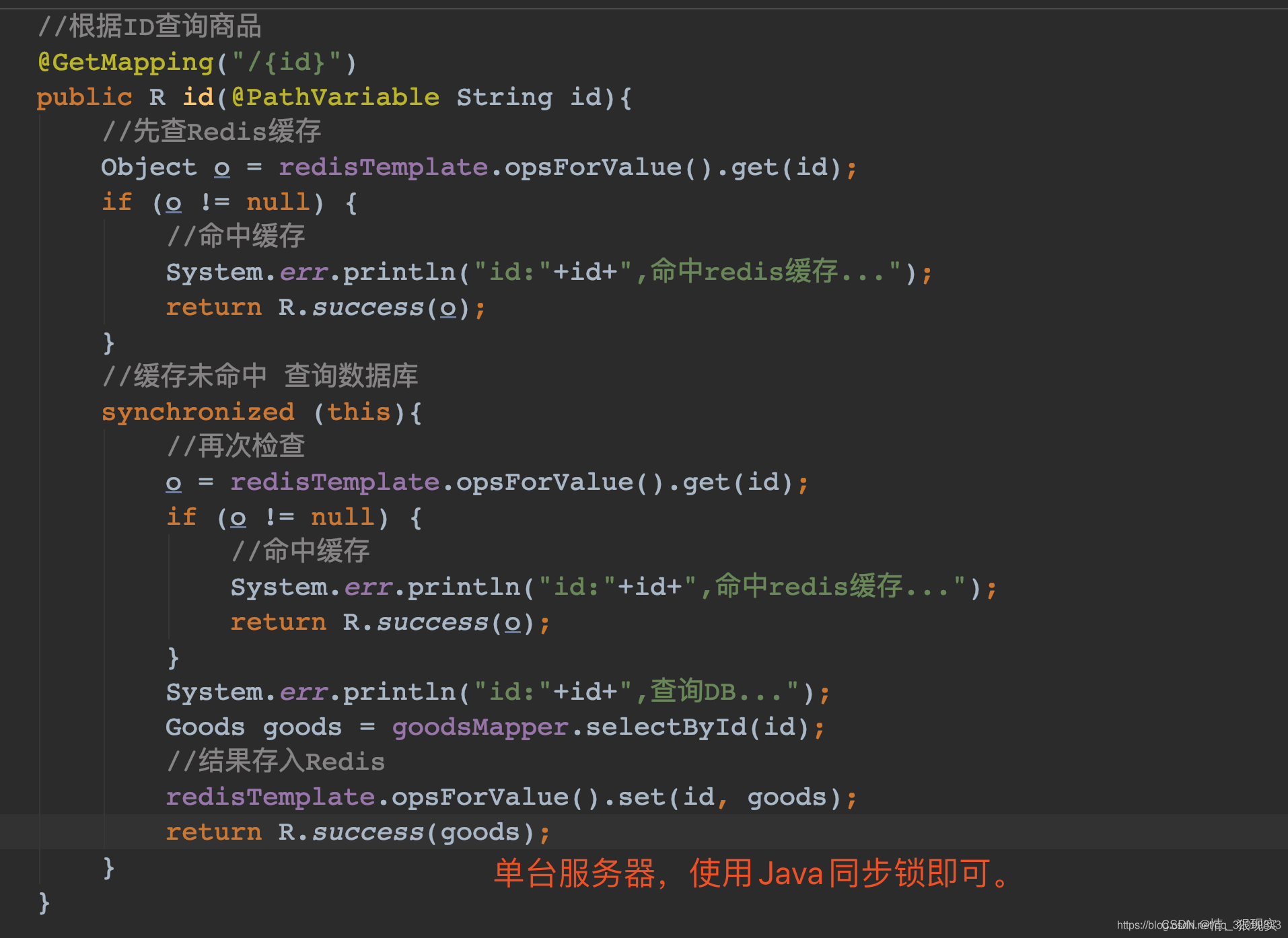Click the this keyword in synchronized block
Image resolution: width=1288 pixels, height=938 pixels.
click(x=359, y=412)
